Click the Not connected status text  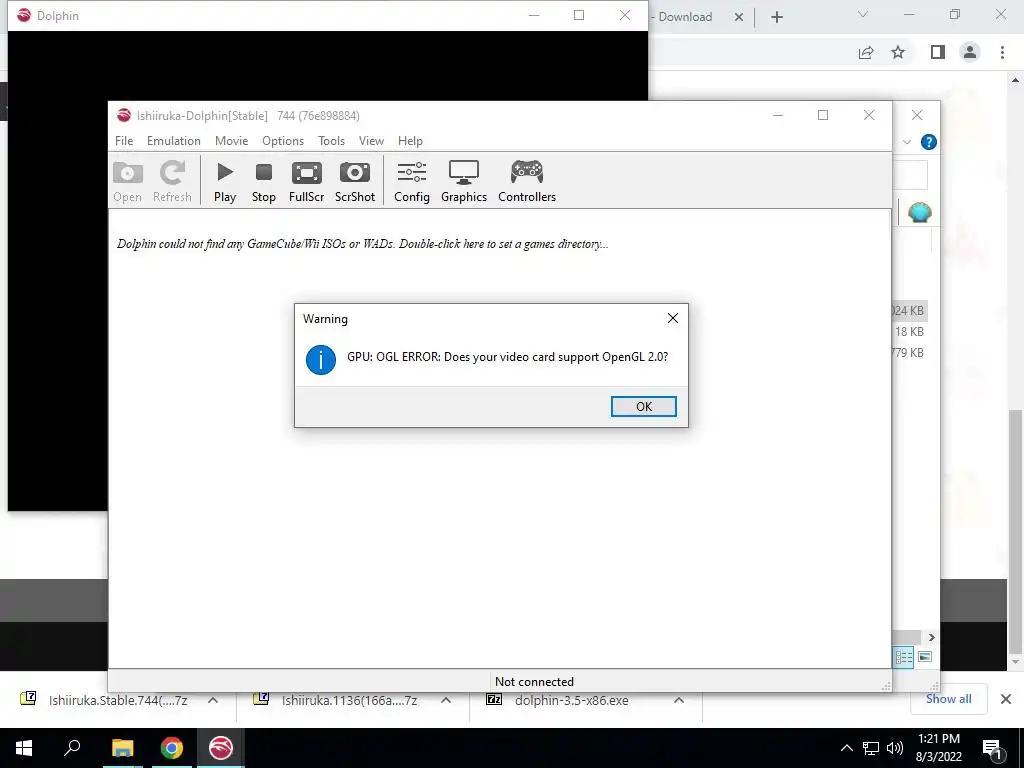(534, 681)
